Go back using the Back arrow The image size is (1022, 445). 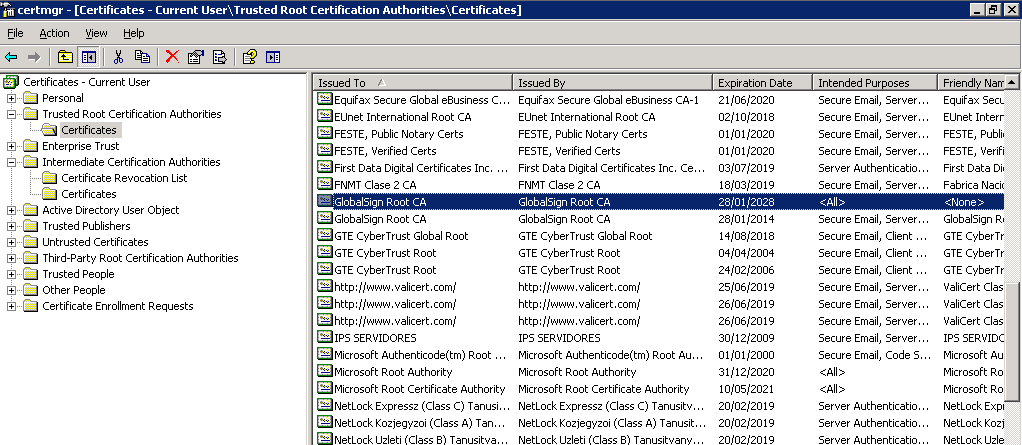[x=11, y=57]
